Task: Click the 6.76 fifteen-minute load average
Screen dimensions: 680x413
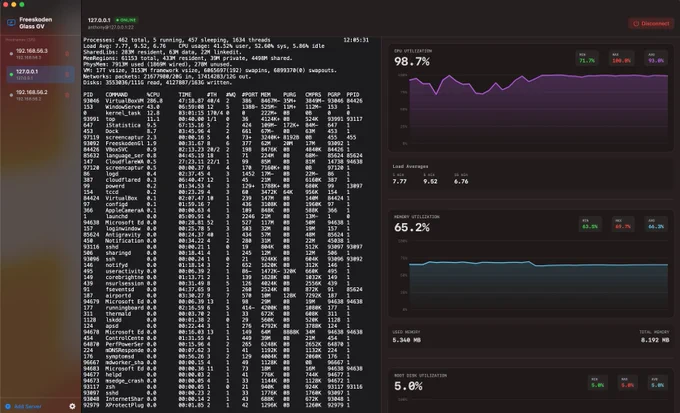Action: point(461,181)
